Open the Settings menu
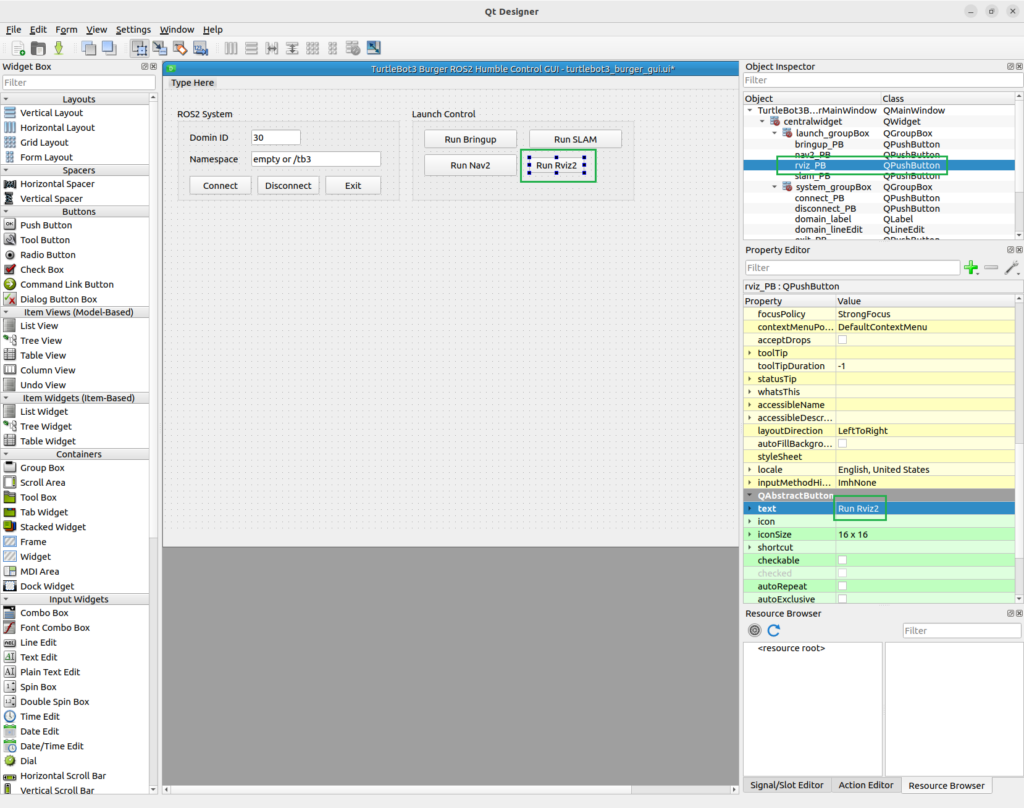Image resolution: width=1024 pixels, height=808 pixels. tap(133, 29)
